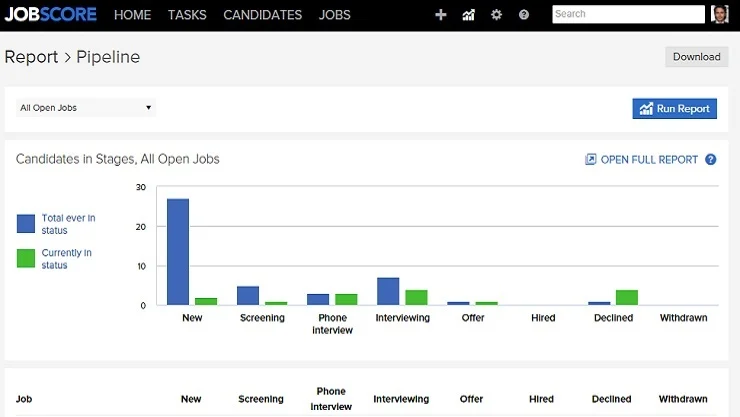Image resolution: width=740 pixels, height=417 pixels.
Task: Click the tall blue New bar in chart
Action: [x=178, y=251]
